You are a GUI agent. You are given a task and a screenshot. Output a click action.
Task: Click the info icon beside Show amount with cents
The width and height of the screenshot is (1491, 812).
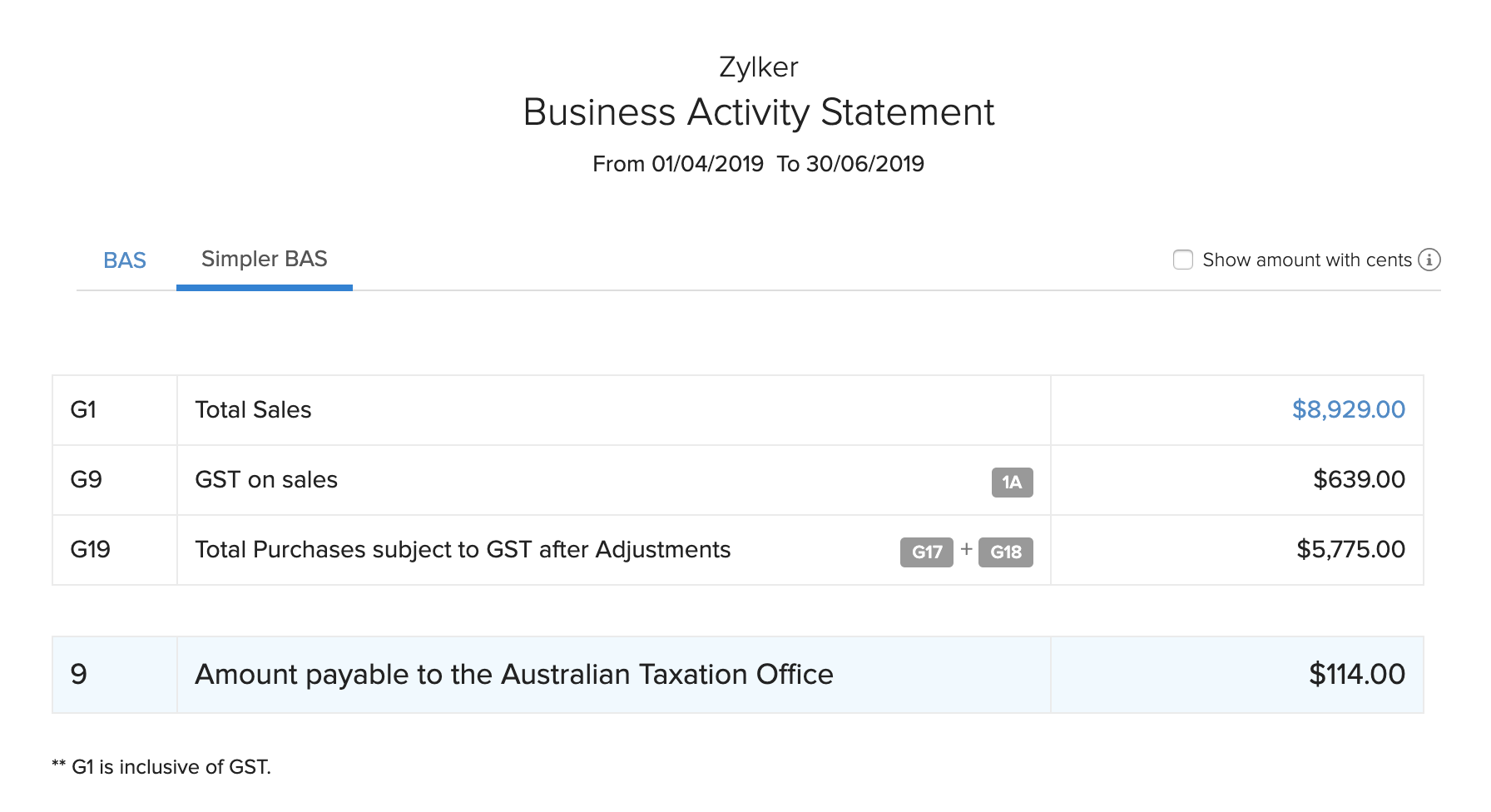click(1429, 260)
